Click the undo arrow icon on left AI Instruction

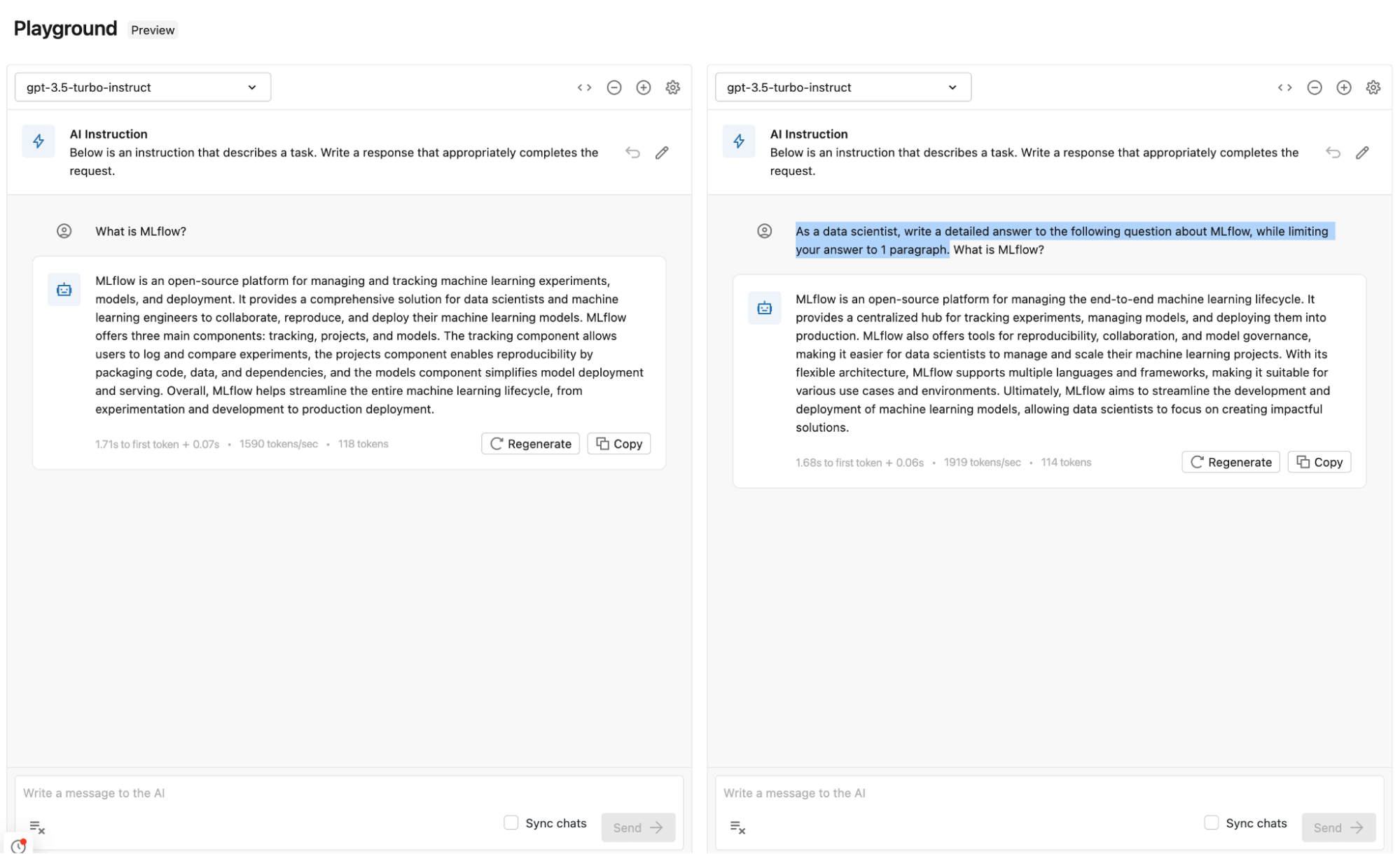coord(632,152)
